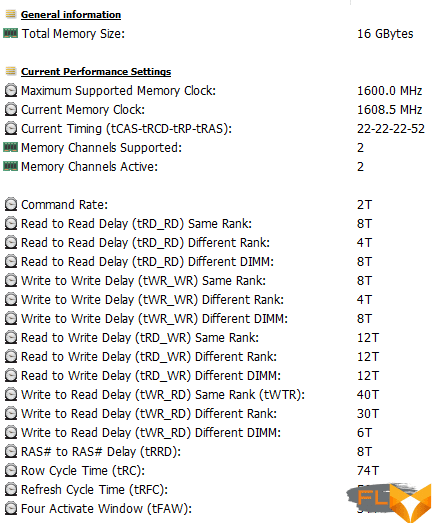Open the Current Performance Settings heading

click(96, 72)
